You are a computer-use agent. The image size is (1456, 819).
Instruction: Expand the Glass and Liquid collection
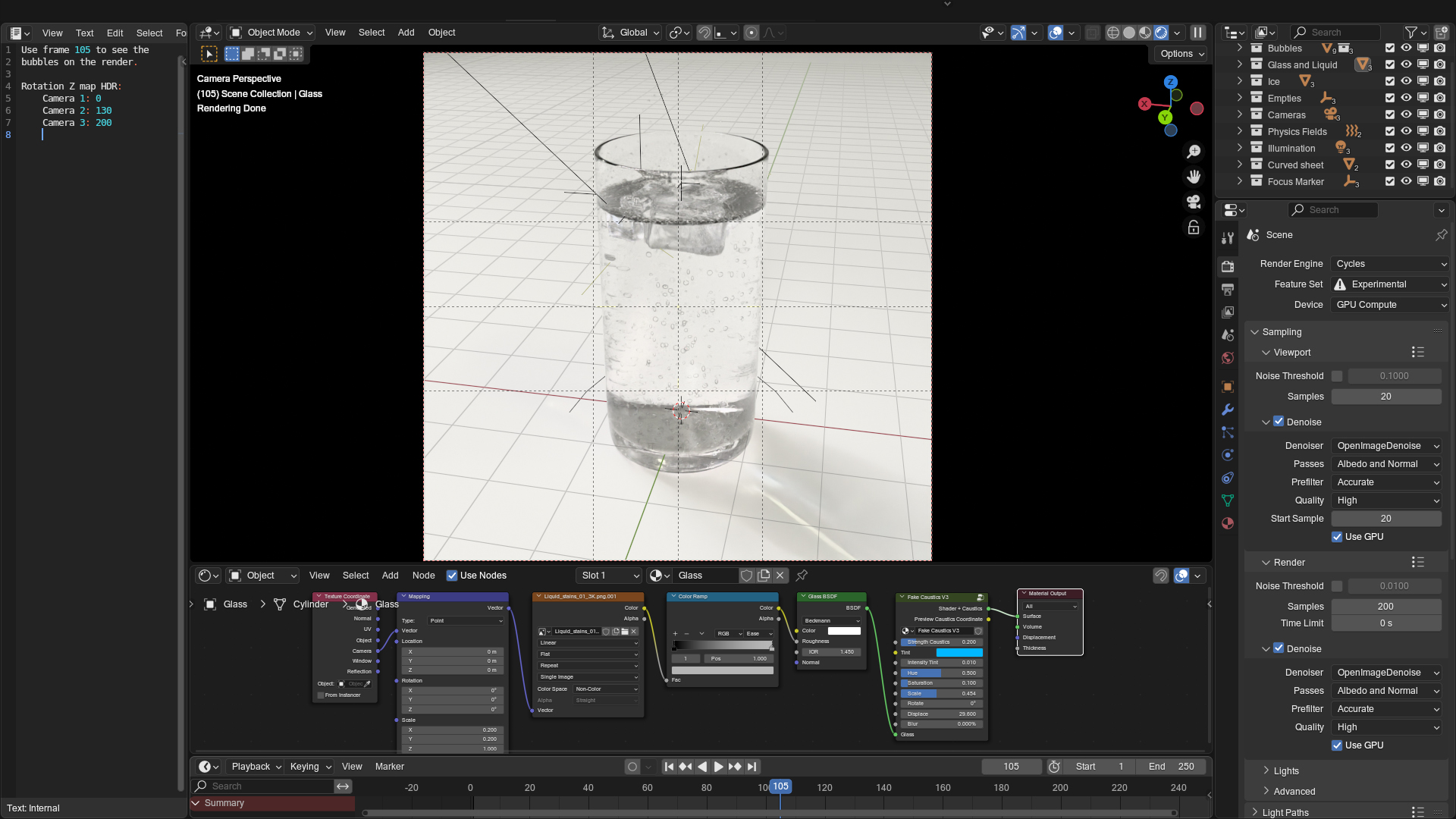(x=1240, y=64)
